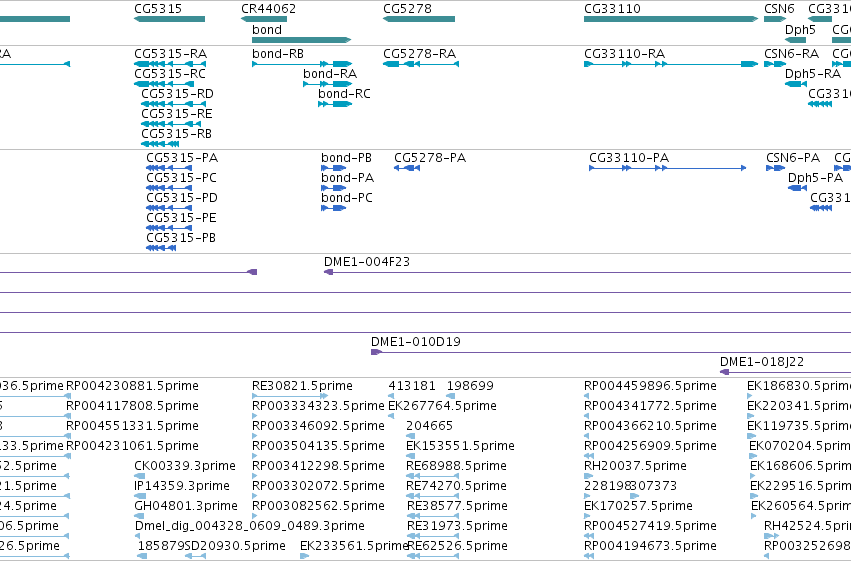Select transcript bond-RC

(x=344, y=94)
